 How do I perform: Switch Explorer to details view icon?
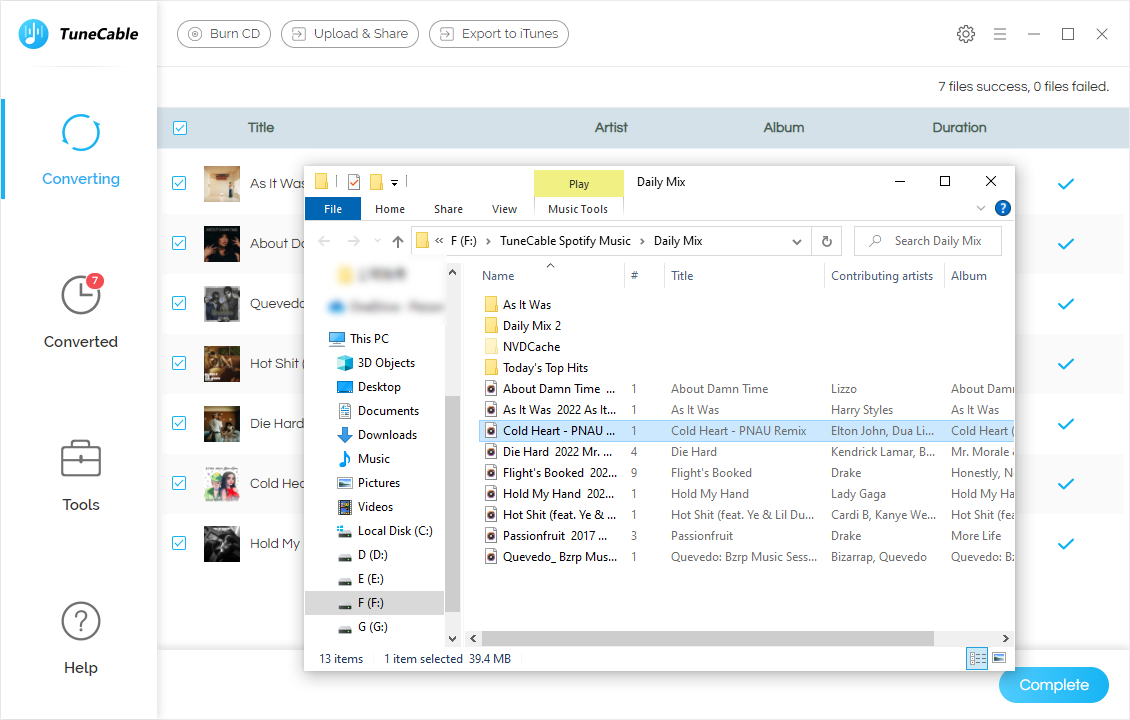click(x=977, y=658)
